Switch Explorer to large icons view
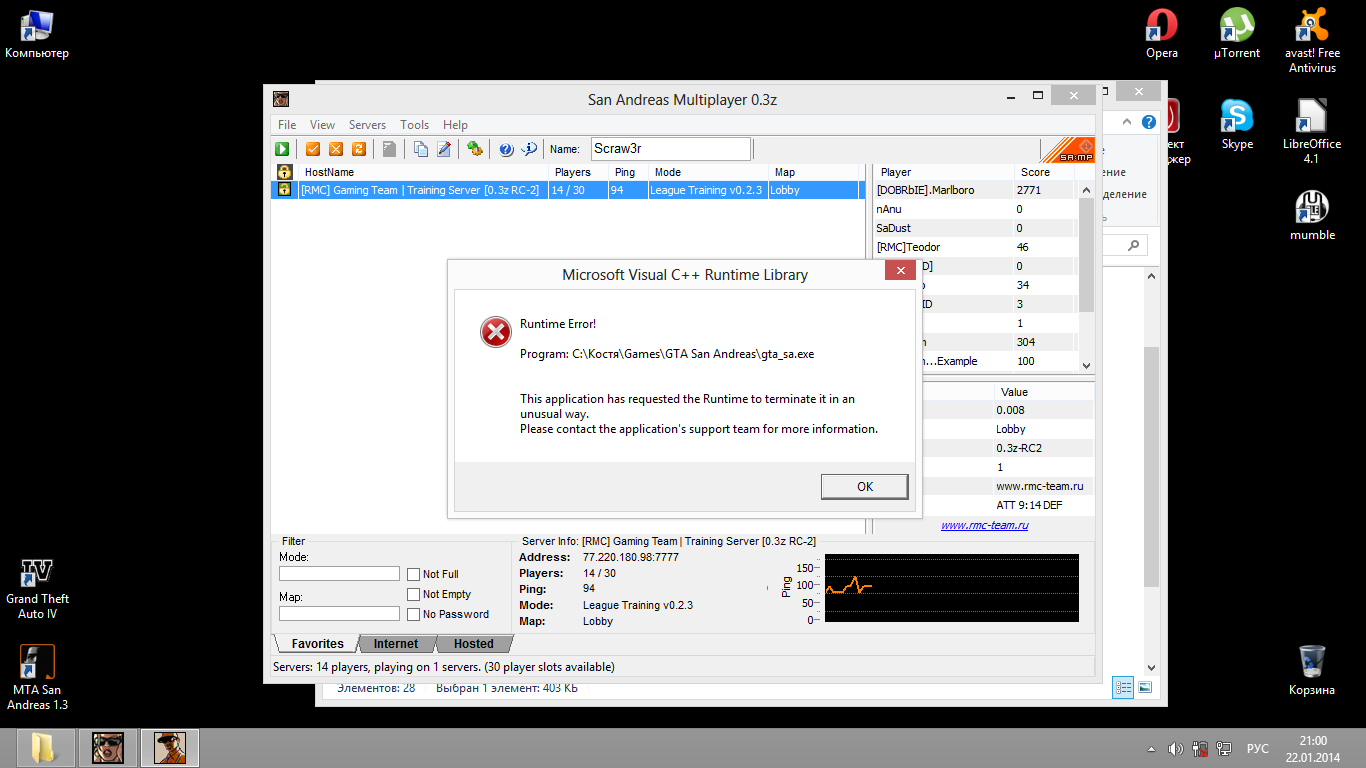The height and width of the screenshot is (768, 1366). 1145,688
